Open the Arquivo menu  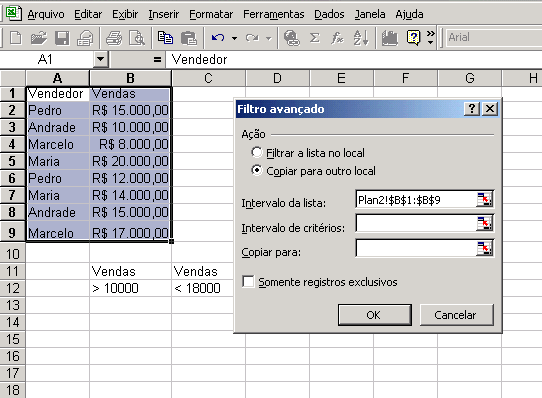(x=46, y=14)
